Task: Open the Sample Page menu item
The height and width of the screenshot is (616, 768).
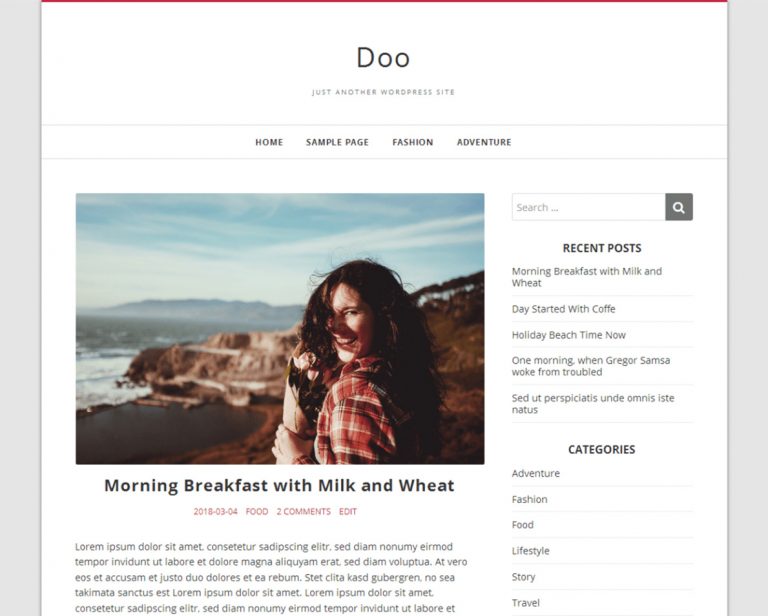Action: (x=337, y=142)
